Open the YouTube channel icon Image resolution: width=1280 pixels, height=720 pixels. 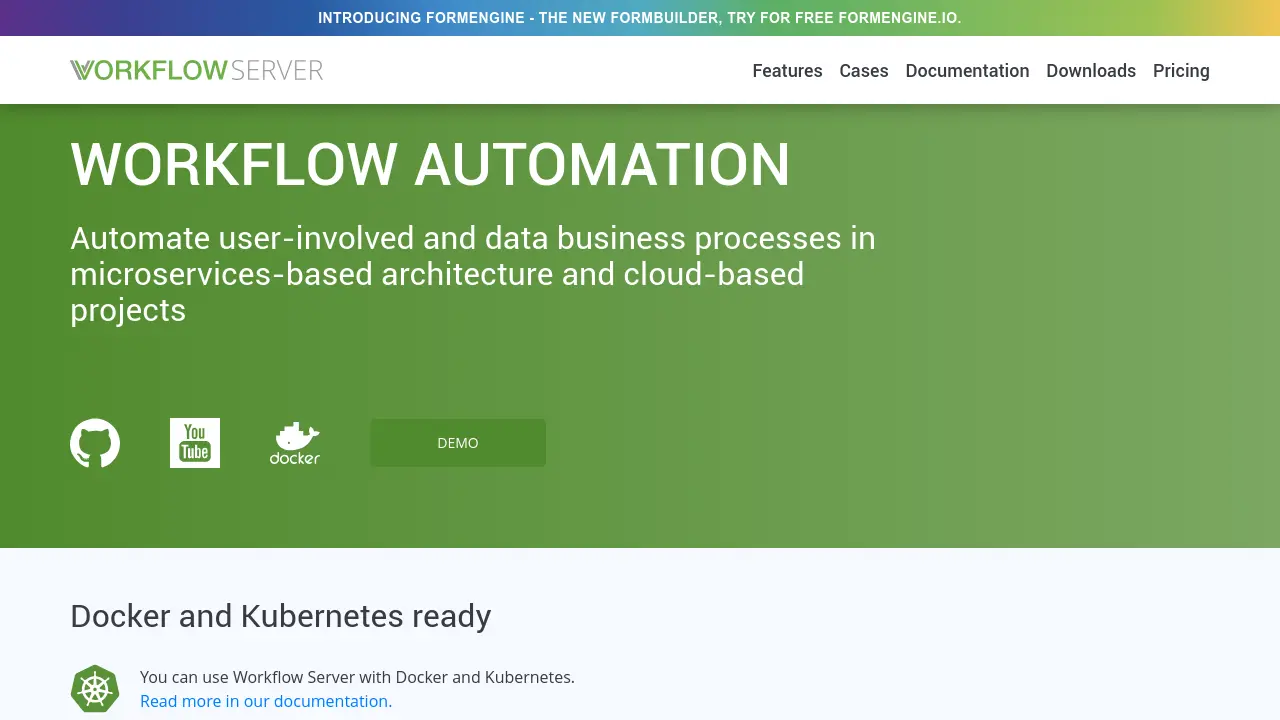point(195,443)
